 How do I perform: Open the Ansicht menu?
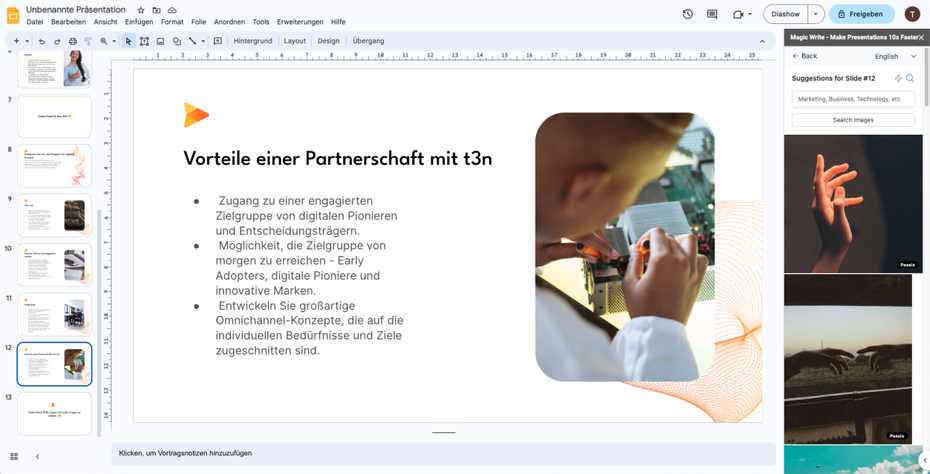point(106,22)
